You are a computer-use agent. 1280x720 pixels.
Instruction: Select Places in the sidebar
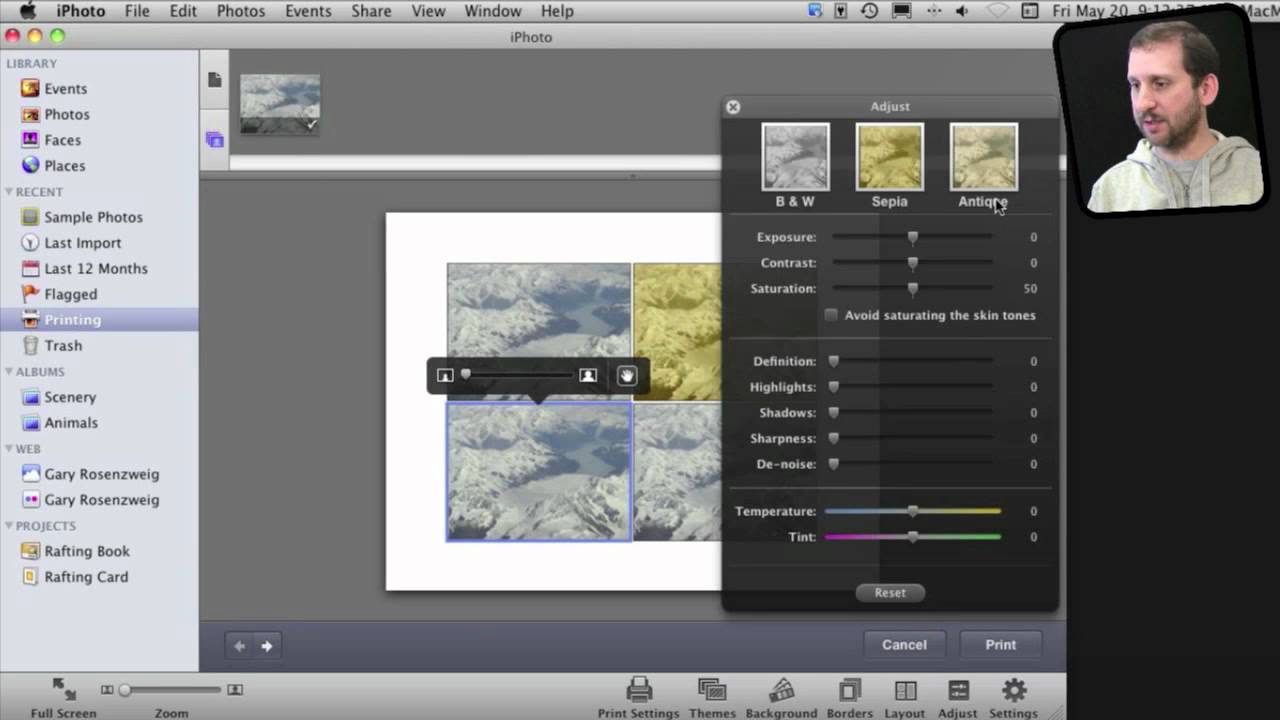point(64,166)
